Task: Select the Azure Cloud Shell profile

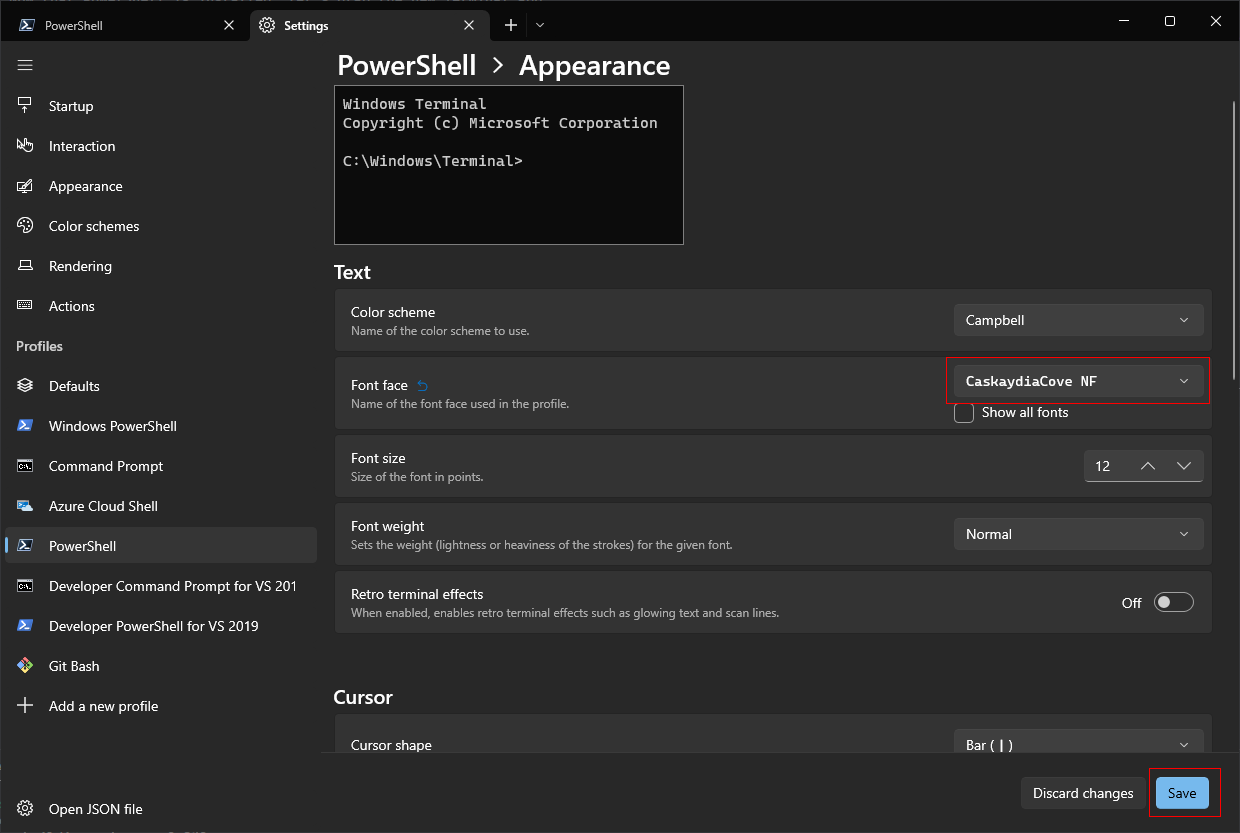Action: 161,506
